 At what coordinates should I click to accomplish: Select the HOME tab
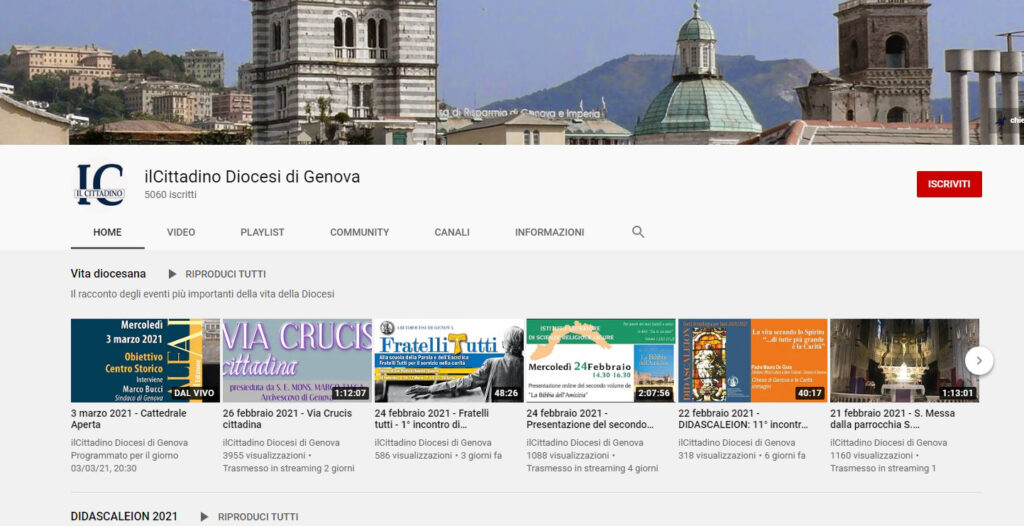tap(107, 232)
